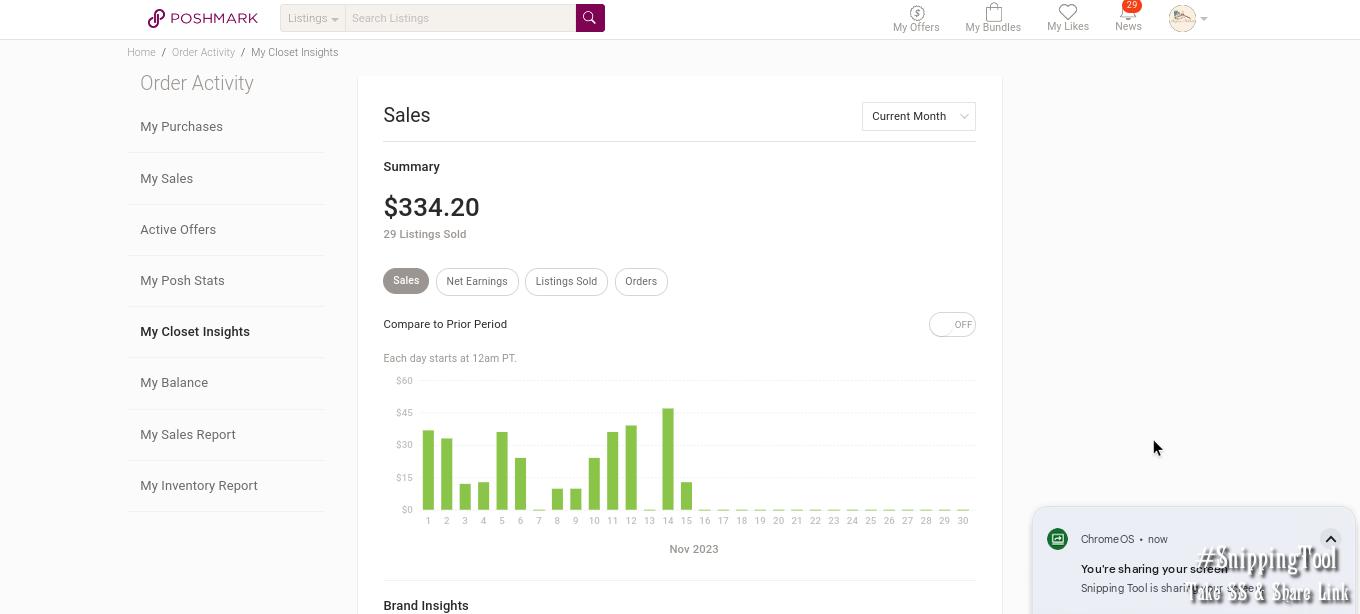
Task: Go to My Balance sidebar item
Action: coord(174,383)
